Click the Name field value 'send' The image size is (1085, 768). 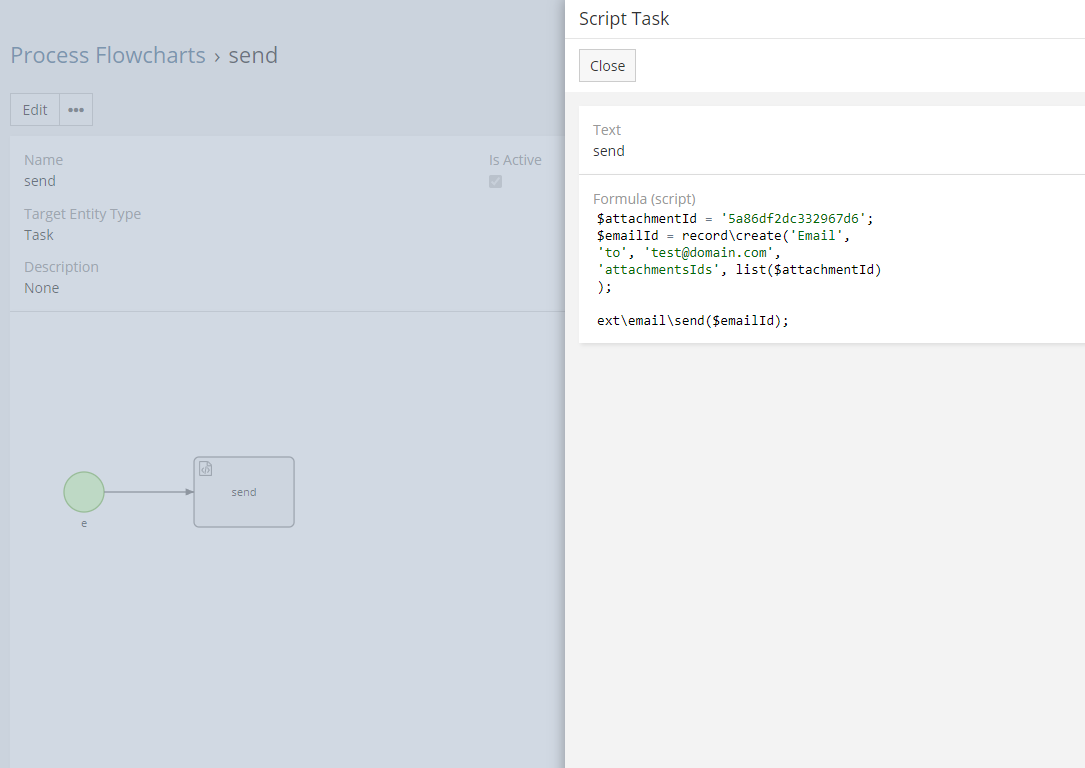(x=40, y=181)
